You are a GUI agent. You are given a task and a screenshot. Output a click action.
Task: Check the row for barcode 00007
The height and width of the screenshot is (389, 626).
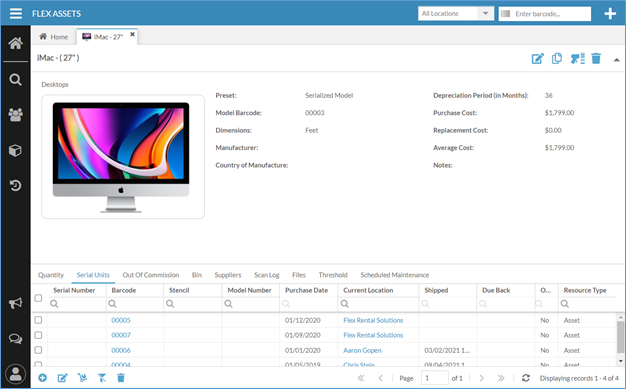point(38,335)
